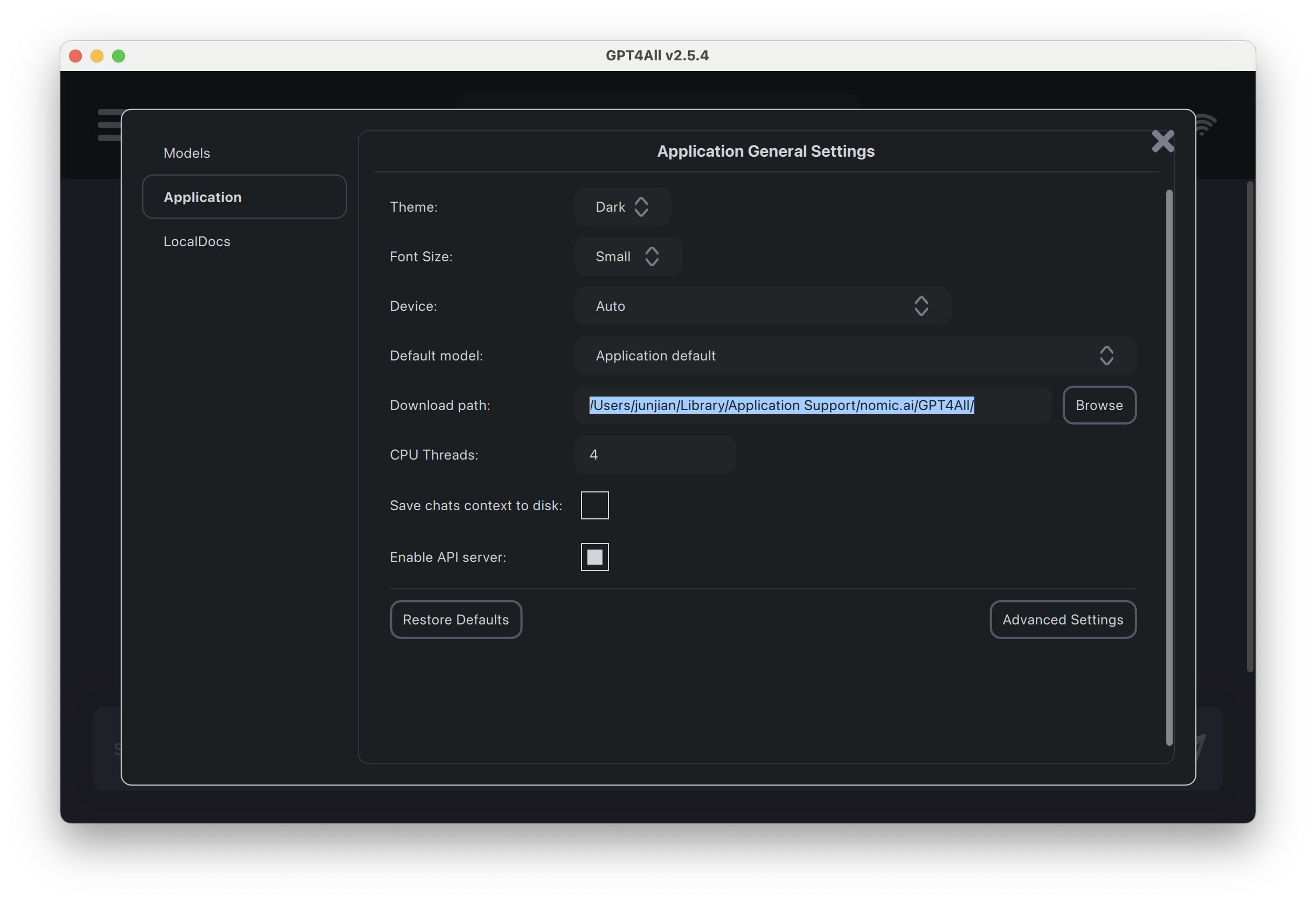Toggle Enable API server checkbox

[x=594, y=557]
